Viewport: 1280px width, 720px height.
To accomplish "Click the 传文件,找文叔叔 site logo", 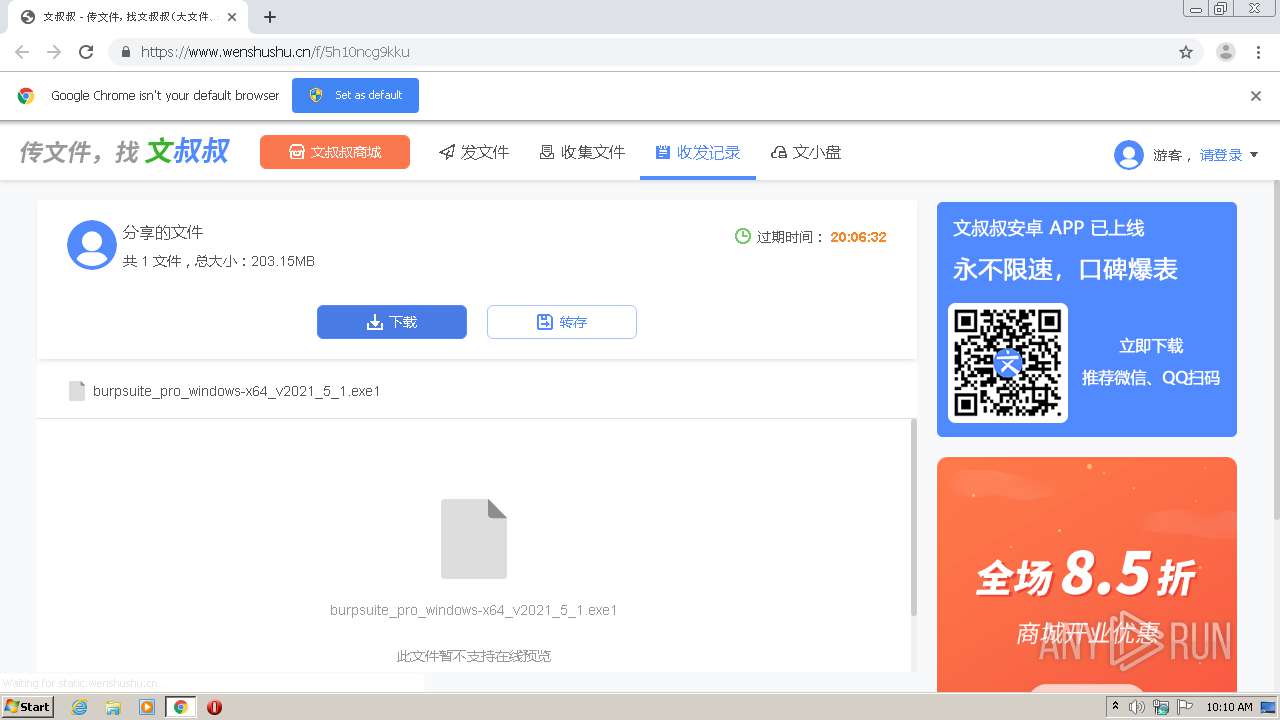I will (x=124, y=152).
